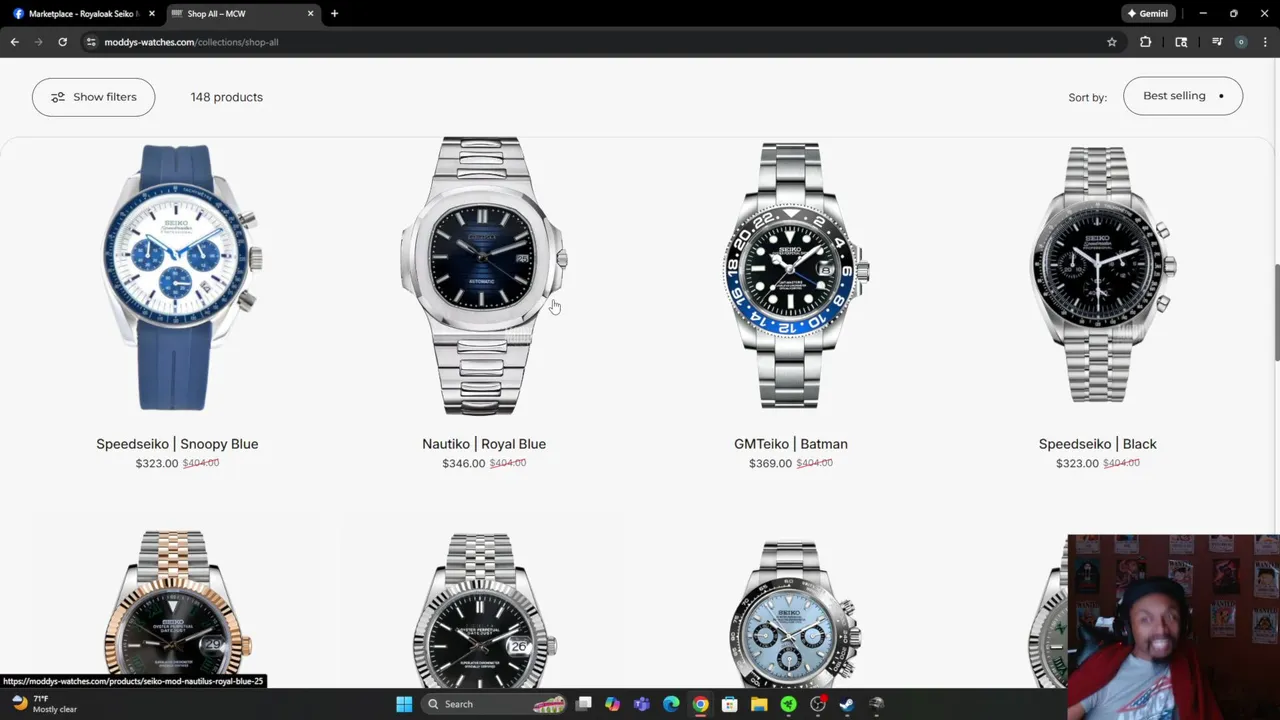
Task: Open the media controls music icon
Action: pyautogui.click(x=1216, y=42)
